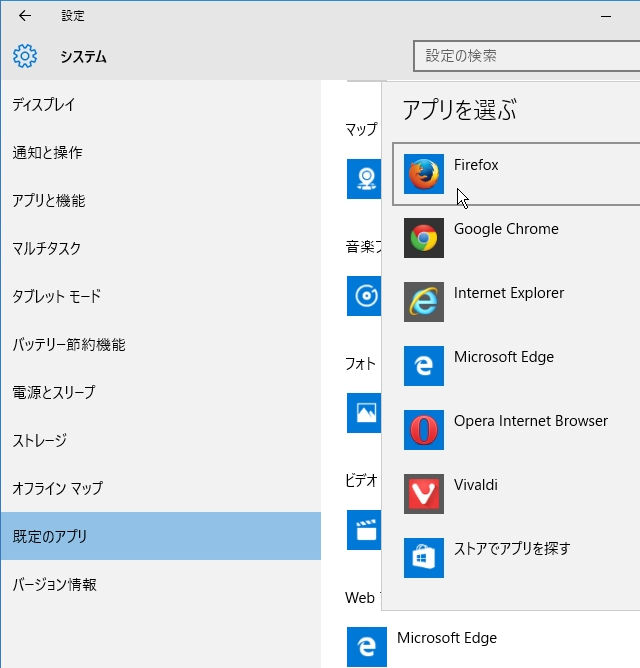
Task: Open the マルチタスク section
Action: (x=161, y=248)
